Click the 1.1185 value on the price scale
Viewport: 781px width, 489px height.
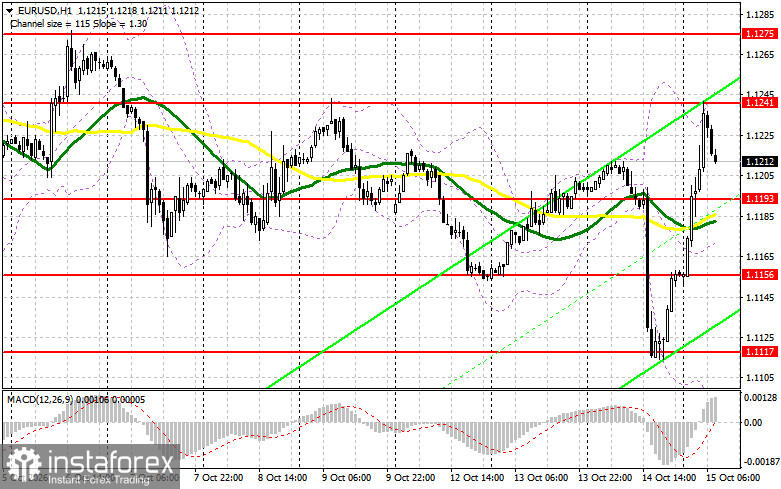[760, 217]
